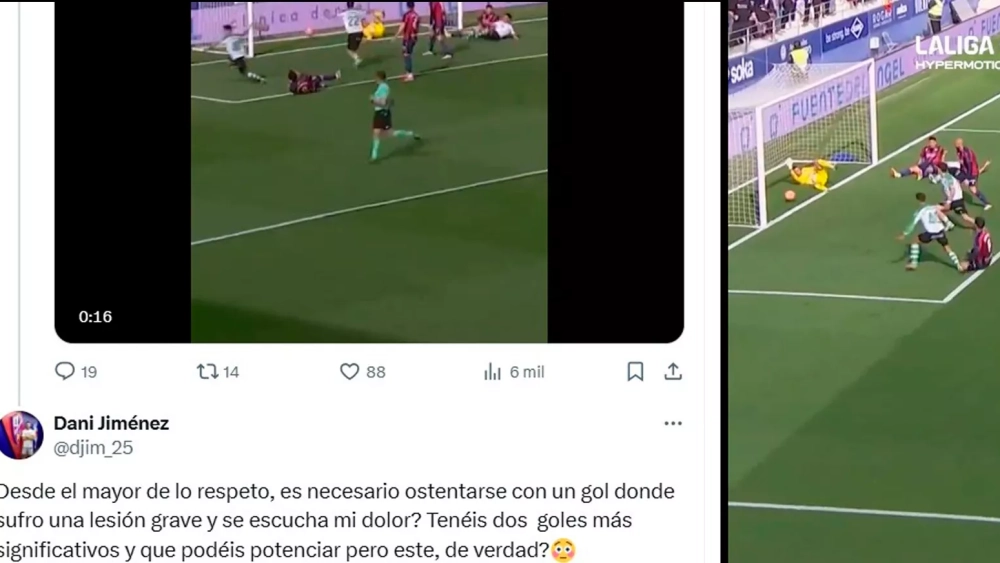Open the @djim_25 handle link
The image size is (1000, 563).
pyautogui.click(x=93, y=448)
